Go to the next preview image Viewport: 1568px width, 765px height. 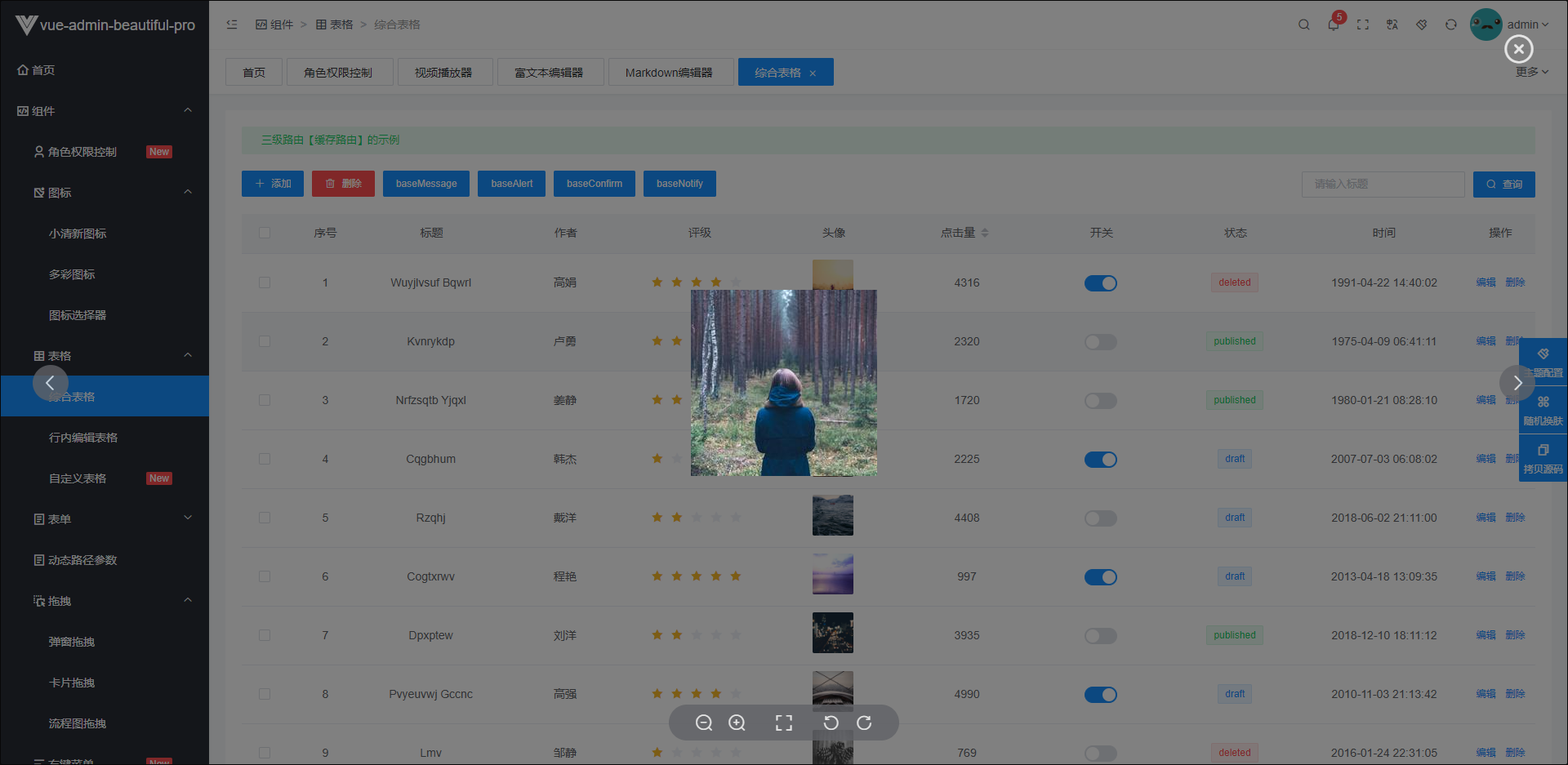[x=1517, y=382]
